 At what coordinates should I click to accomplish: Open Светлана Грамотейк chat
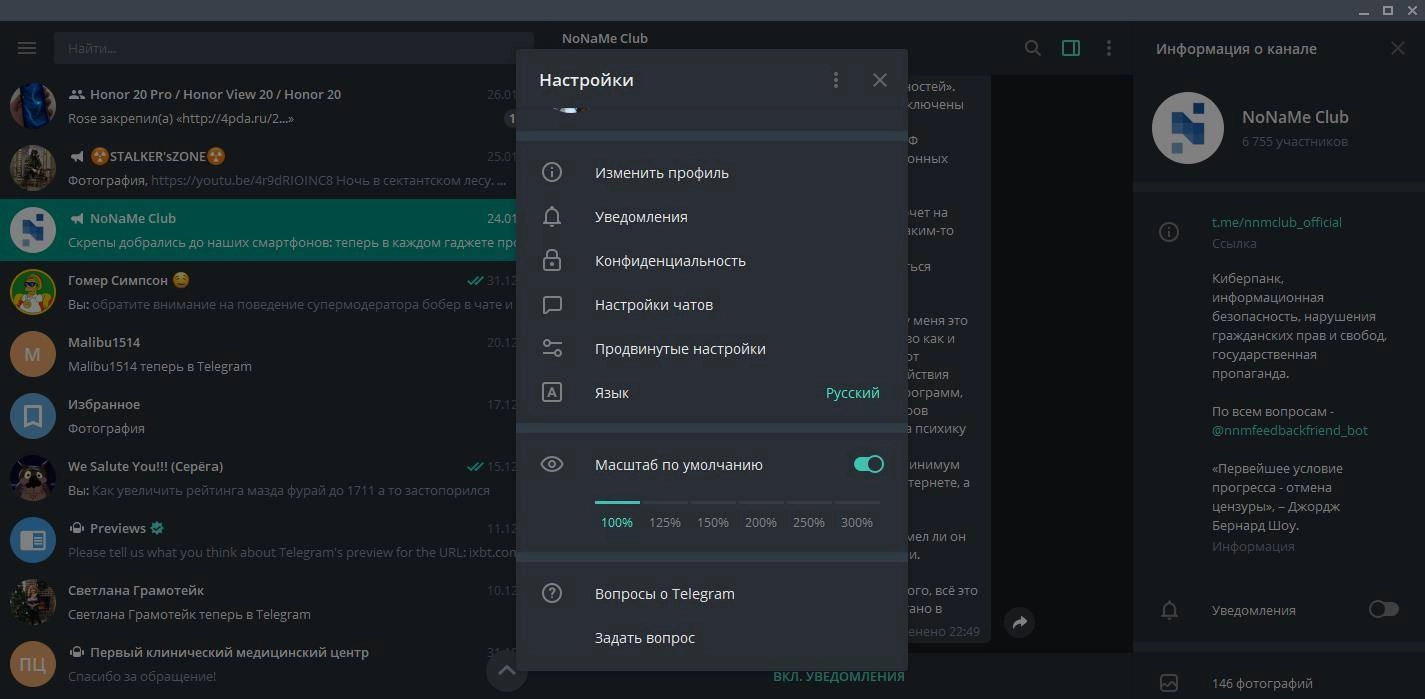[258, 602]
